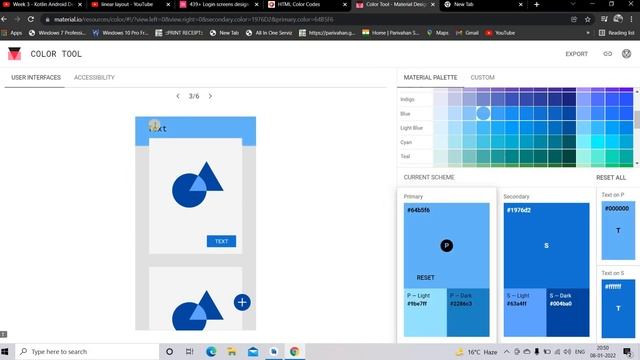Click the 16°C Haze weather widget
The height and width of the screenshot is (360, 640).
(477, 351)
